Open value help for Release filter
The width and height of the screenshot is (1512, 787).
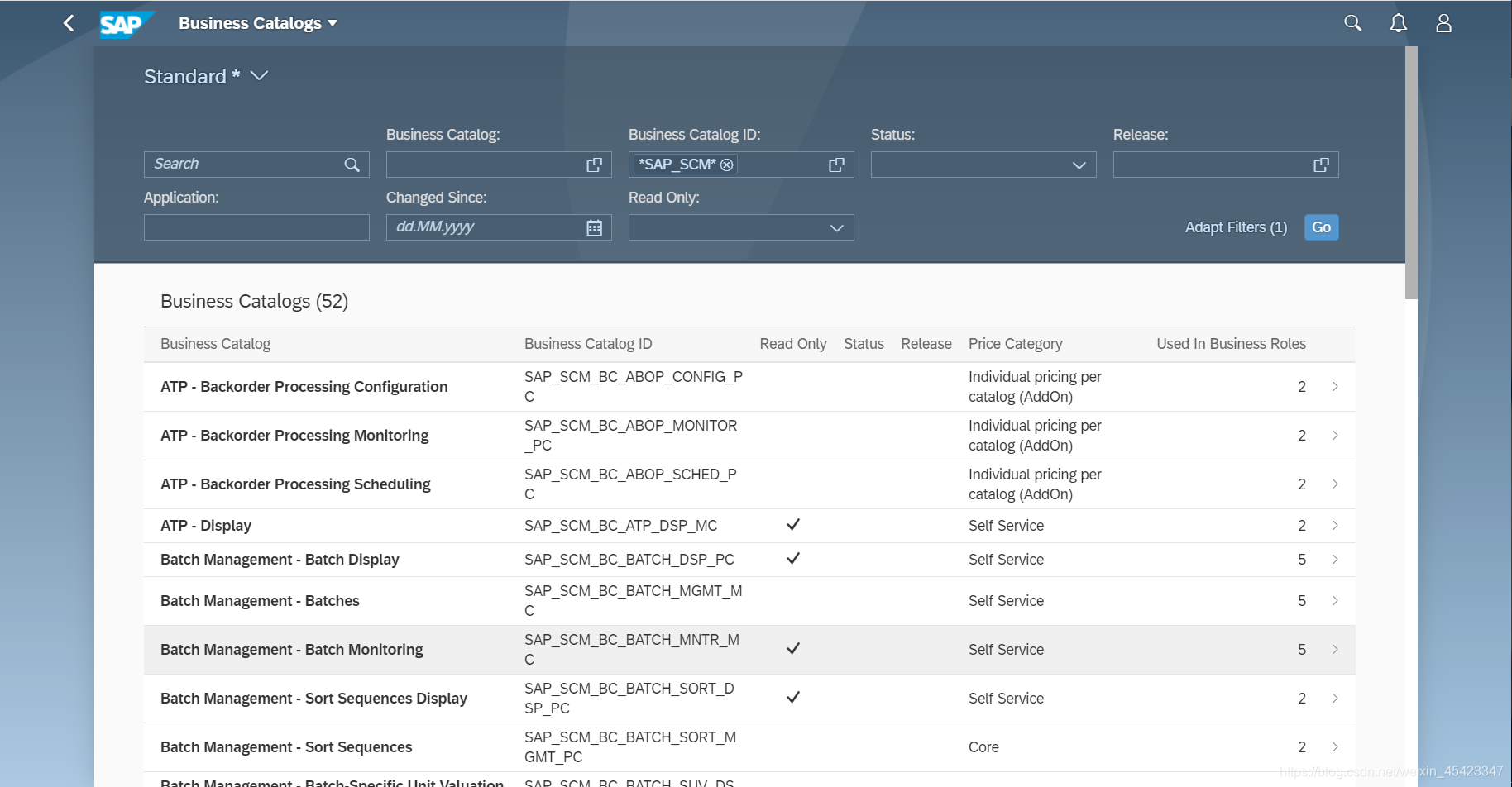point(1321,165)
